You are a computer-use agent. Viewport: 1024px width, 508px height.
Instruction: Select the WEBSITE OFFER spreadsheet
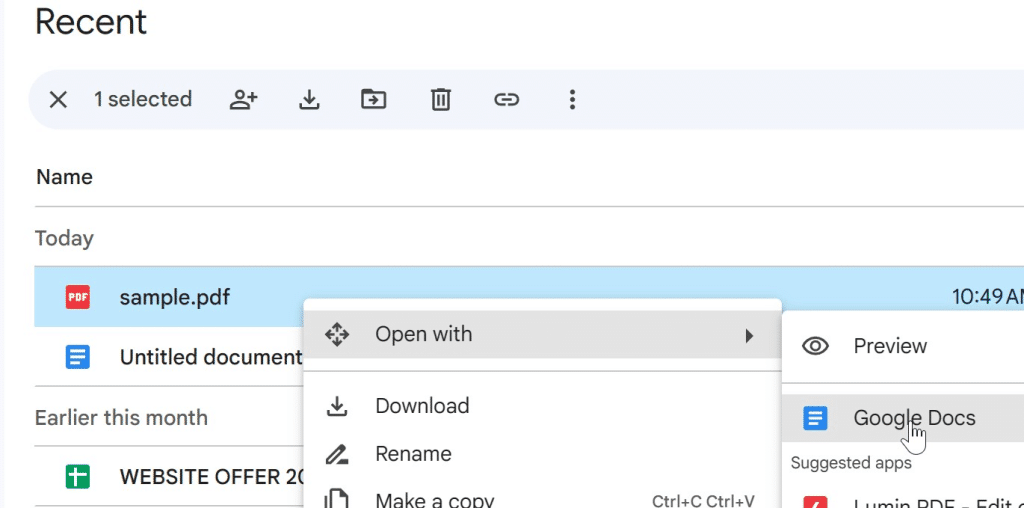[x=210, y=477]
